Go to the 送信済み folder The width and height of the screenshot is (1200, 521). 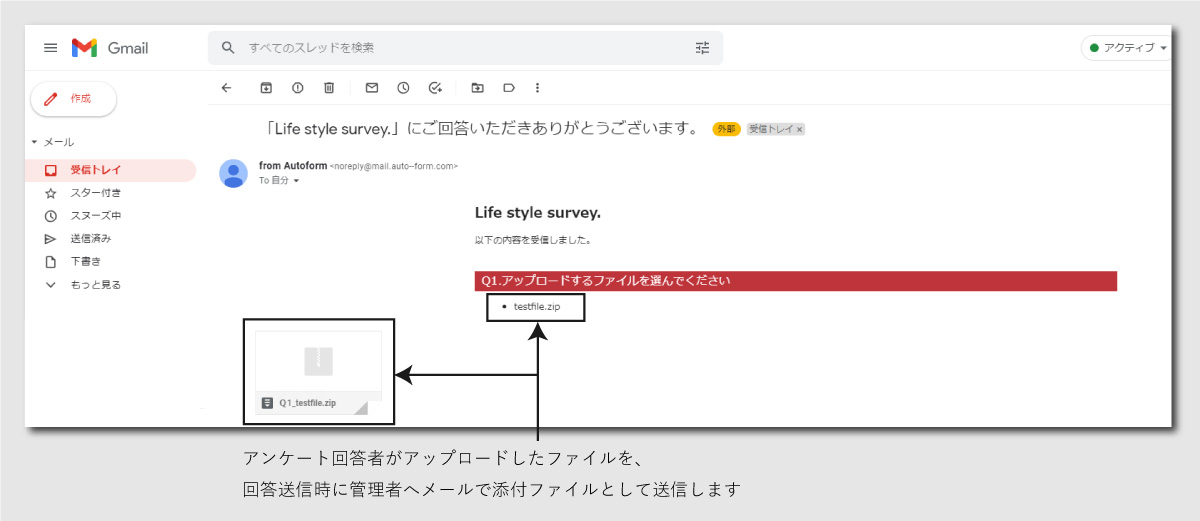(90, 239)
